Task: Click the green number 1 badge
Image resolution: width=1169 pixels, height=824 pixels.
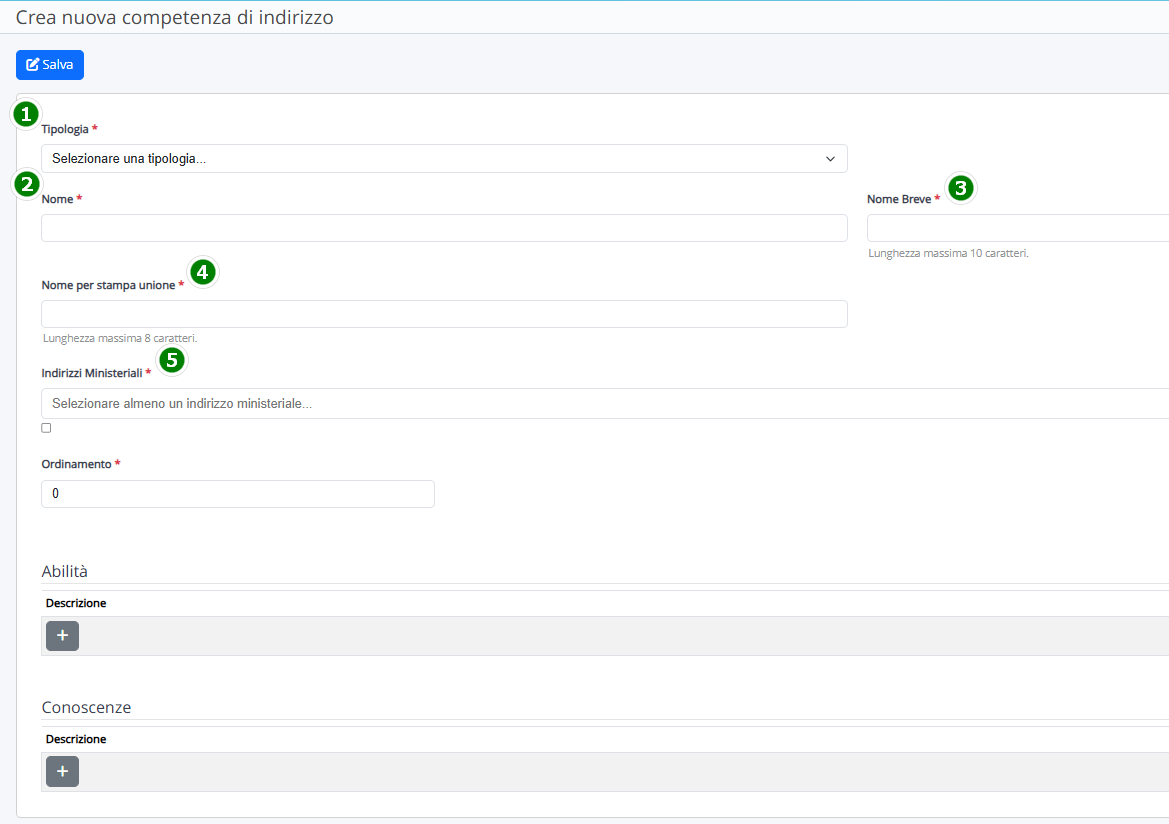Action: pyautogui.click(x=25, y=114)
